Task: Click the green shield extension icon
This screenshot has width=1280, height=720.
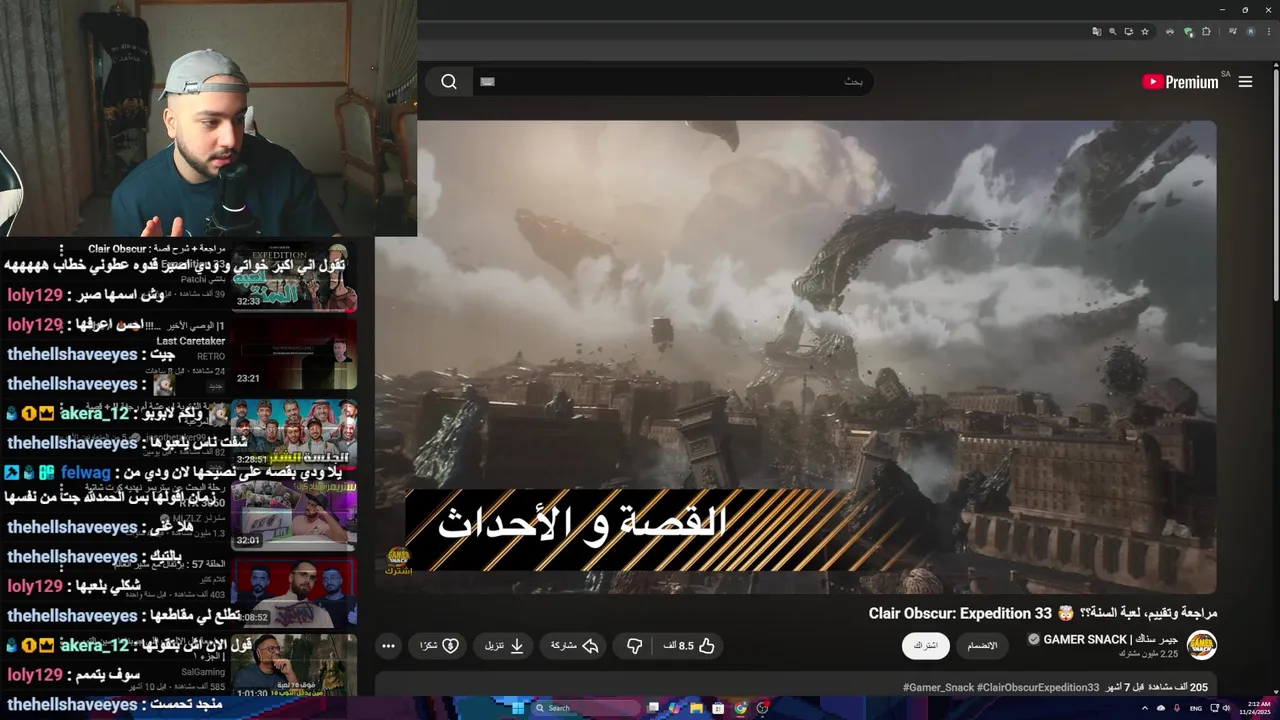Action: click(x=1189, y=32)
